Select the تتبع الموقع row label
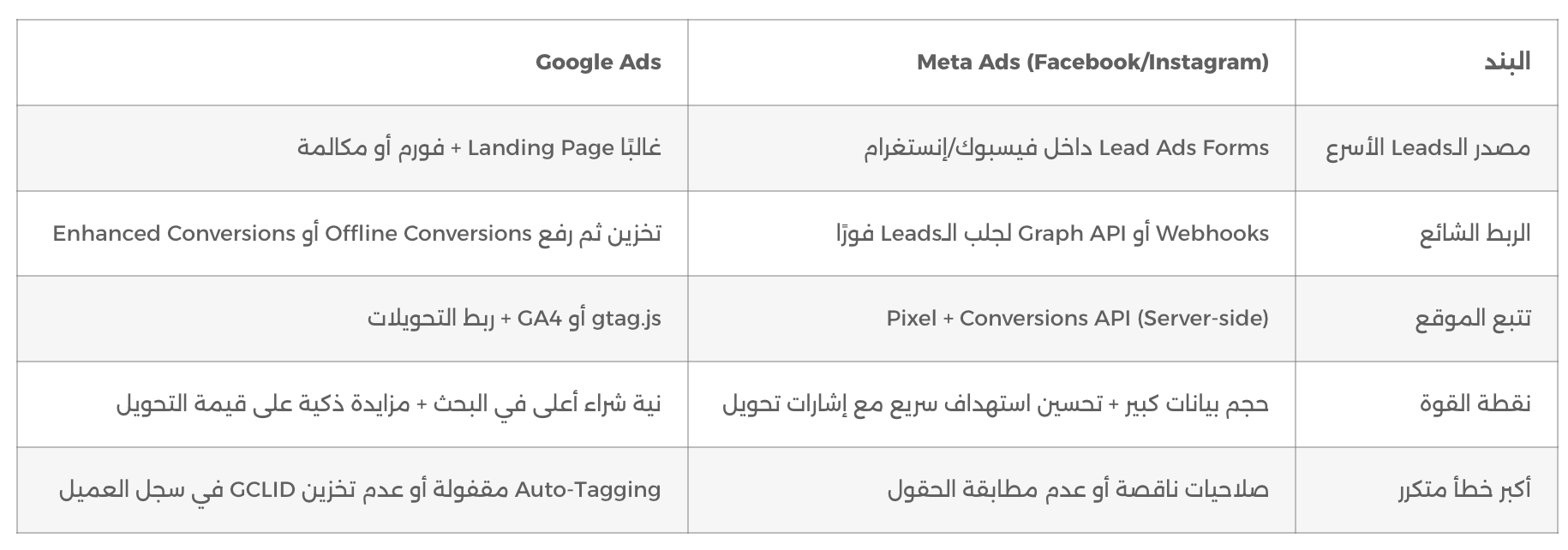Screen dimensions: 1568x550 tap(1472, 318)
